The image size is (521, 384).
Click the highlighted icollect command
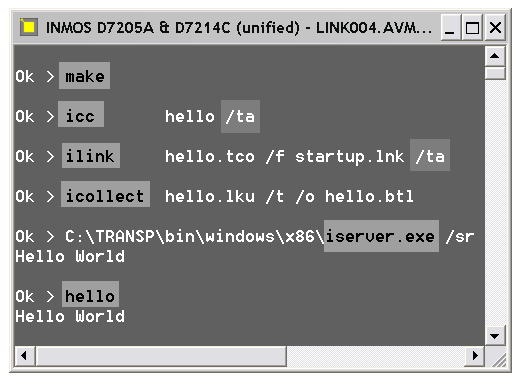point(105,194)
